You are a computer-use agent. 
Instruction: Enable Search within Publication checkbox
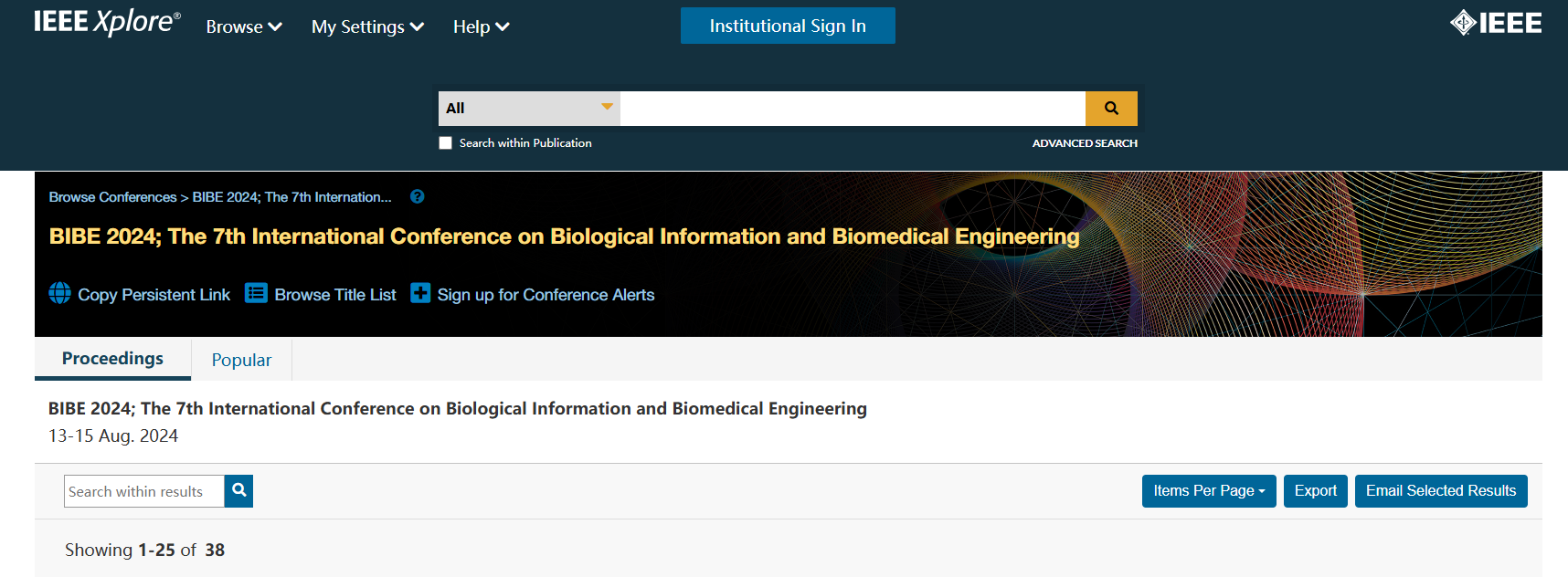(x=446, y=143)
